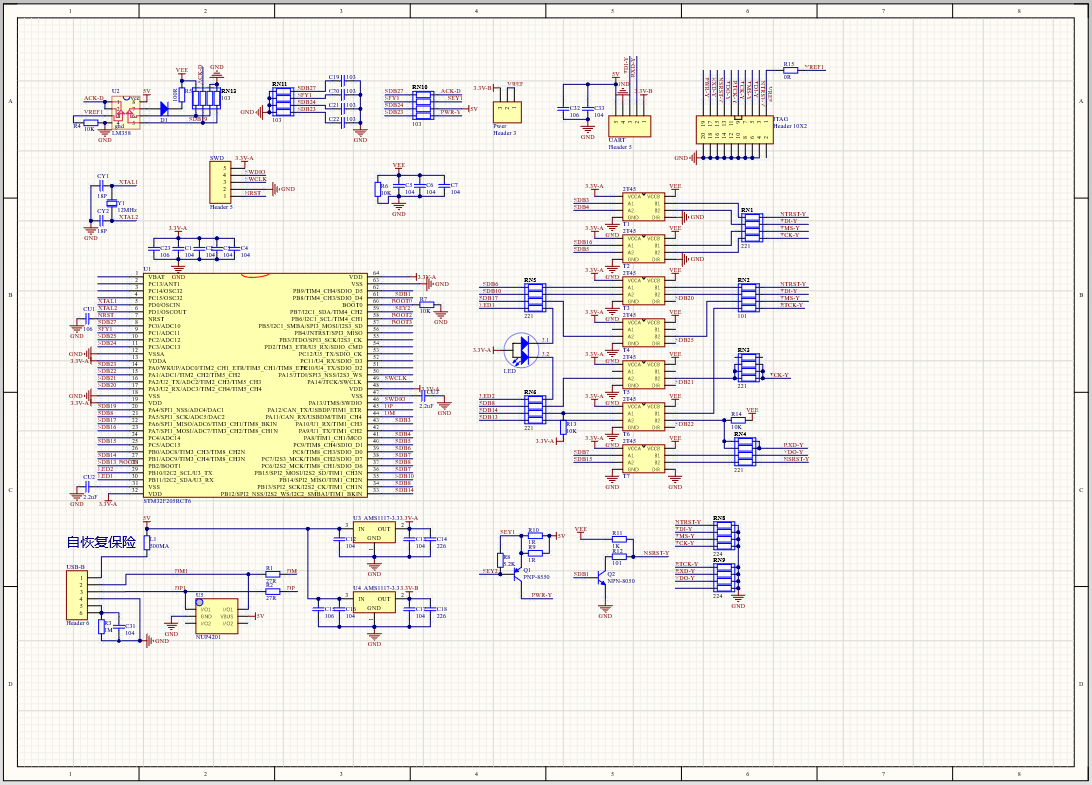Click the BOOT0 net label by R7
The height and width of the screenshot is (785, 1092).
tap(401, 301)
